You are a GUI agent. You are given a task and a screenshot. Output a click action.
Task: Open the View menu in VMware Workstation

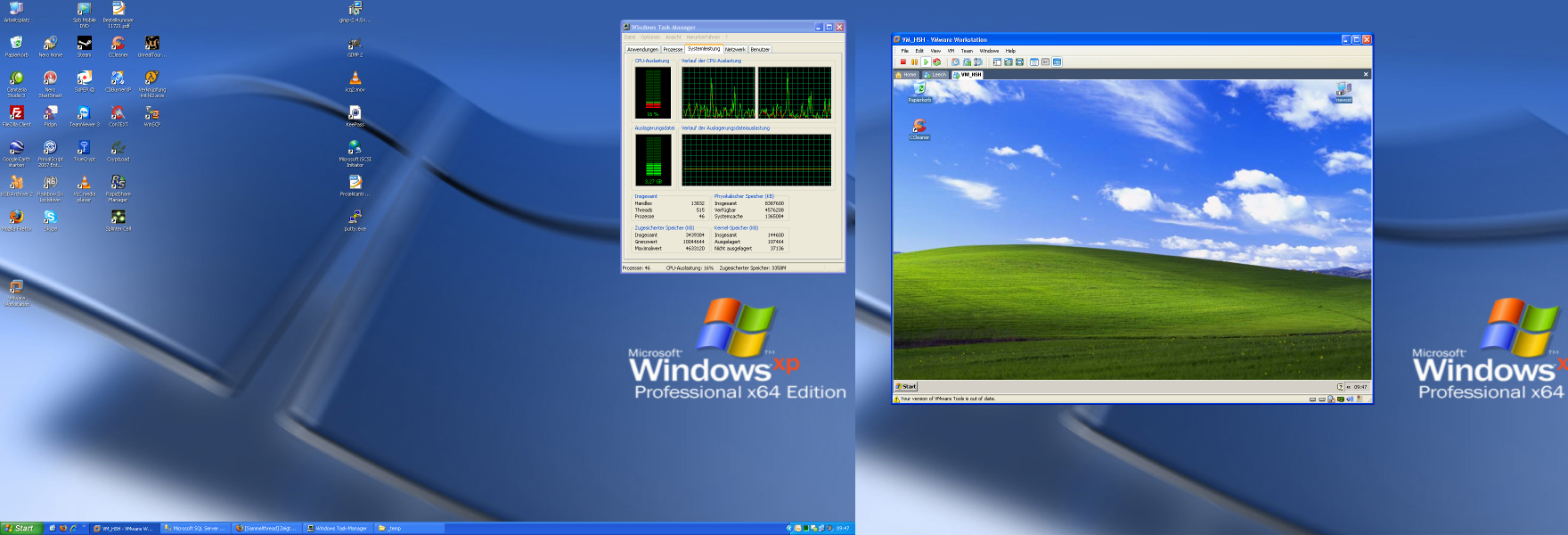point(935,51)
